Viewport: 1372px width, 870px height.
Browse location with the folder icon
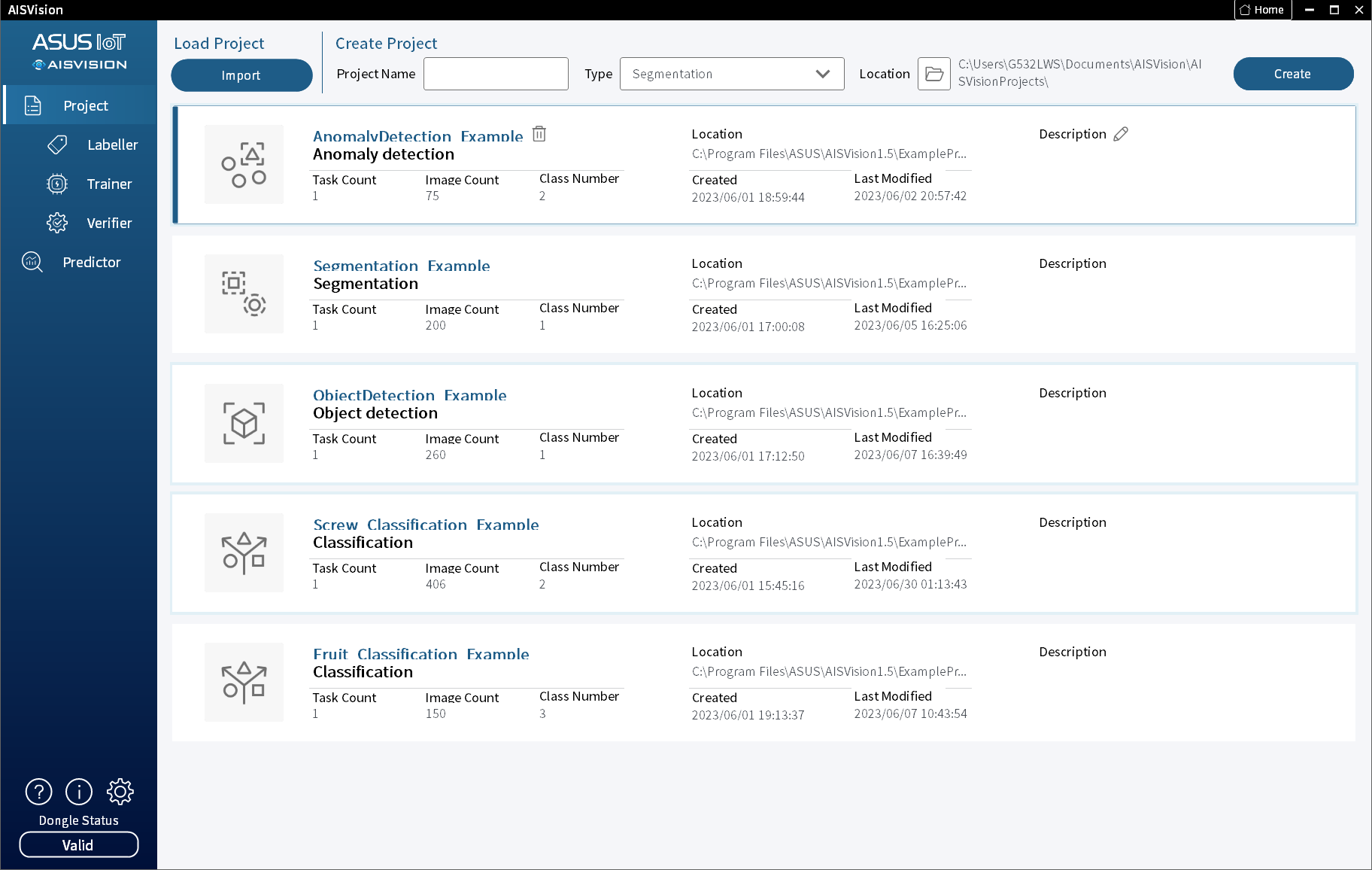pyautogui.click(x=934, y=74)
